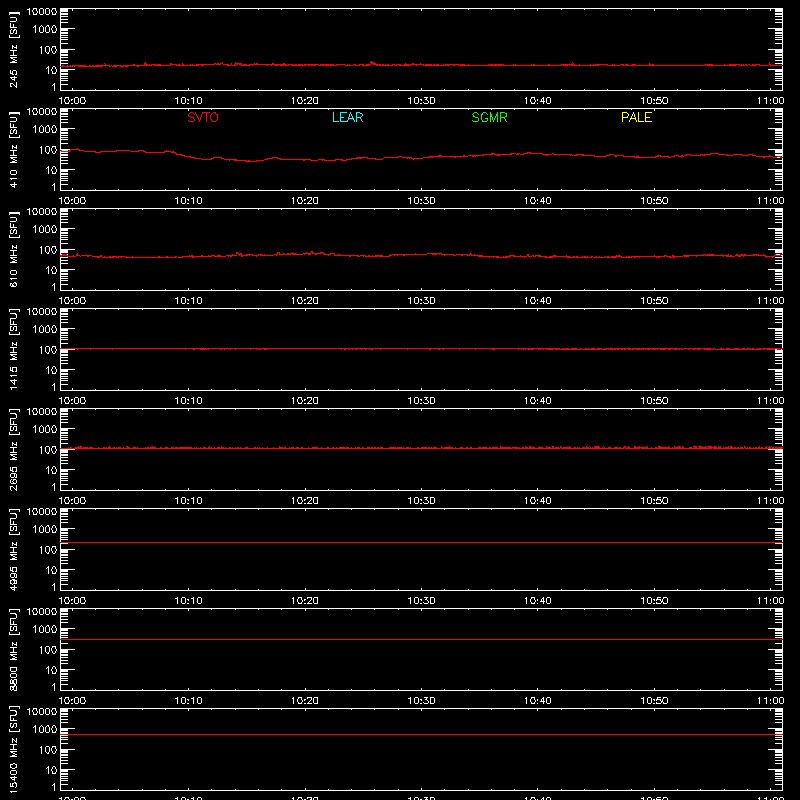Click the red flux curve in 245 MHz plot
The image size is (800, 800).
421,65
